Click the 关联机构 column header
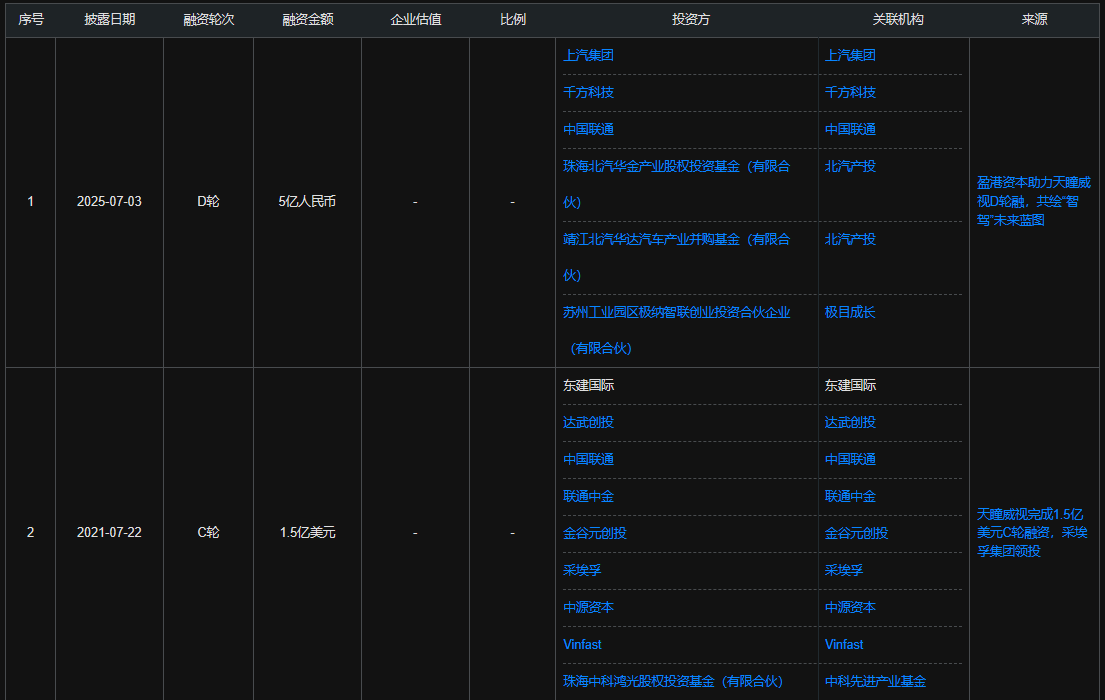 (898, 20)
